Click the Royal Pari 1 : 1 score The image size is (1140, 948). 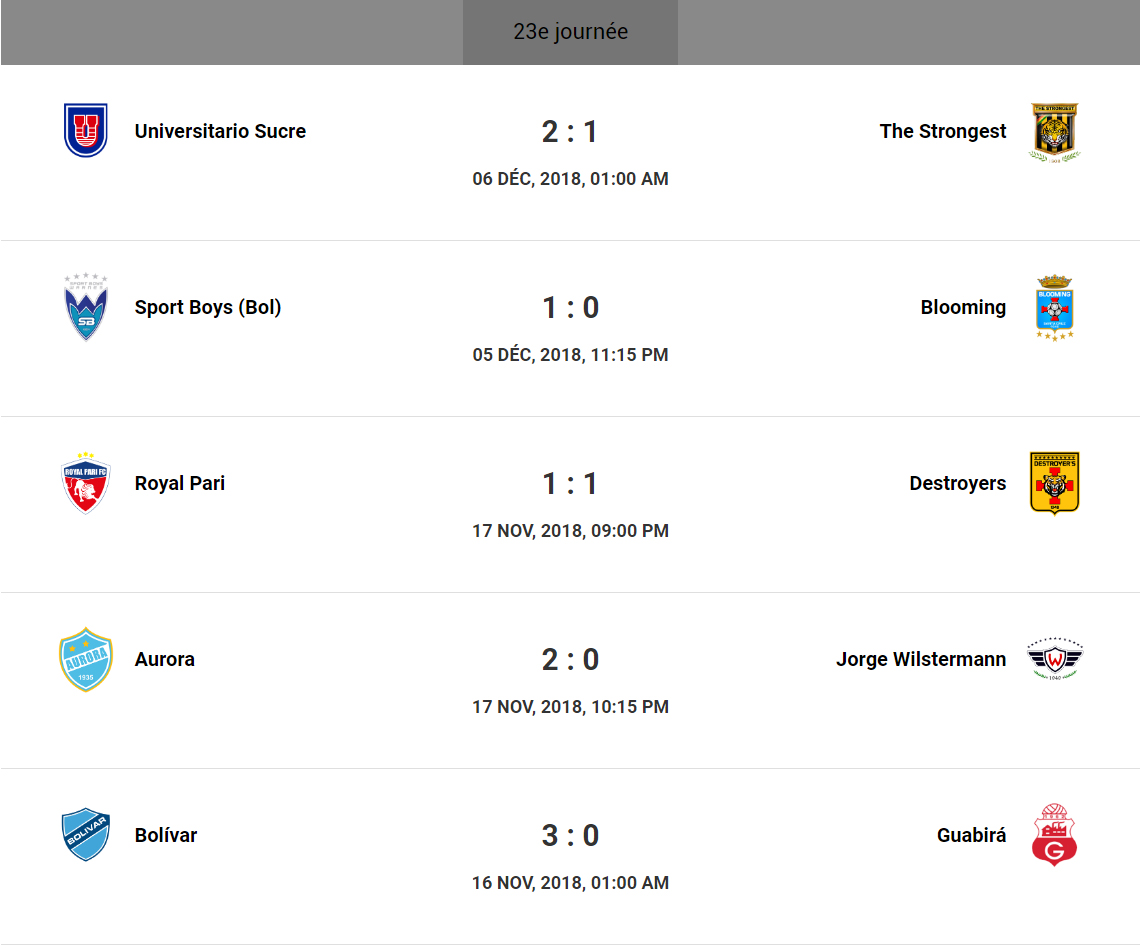(570, 484)
